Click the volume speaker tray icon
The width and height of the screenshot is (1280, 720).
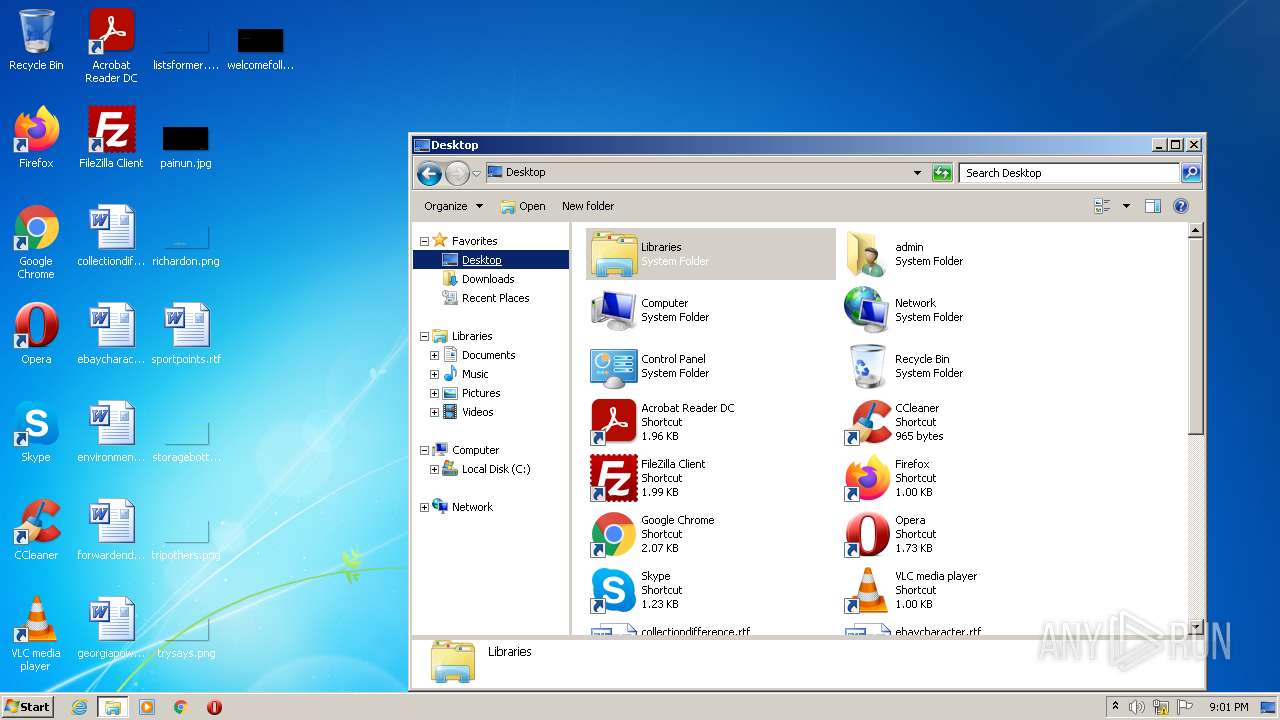click(1137, 707)
